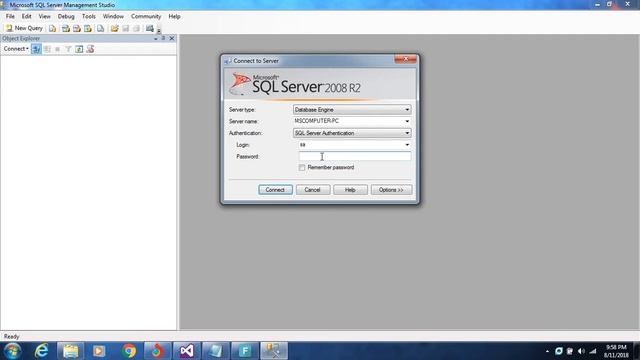
Task: Expand the Server name dropdown arrow
Action: click(407, 121)
